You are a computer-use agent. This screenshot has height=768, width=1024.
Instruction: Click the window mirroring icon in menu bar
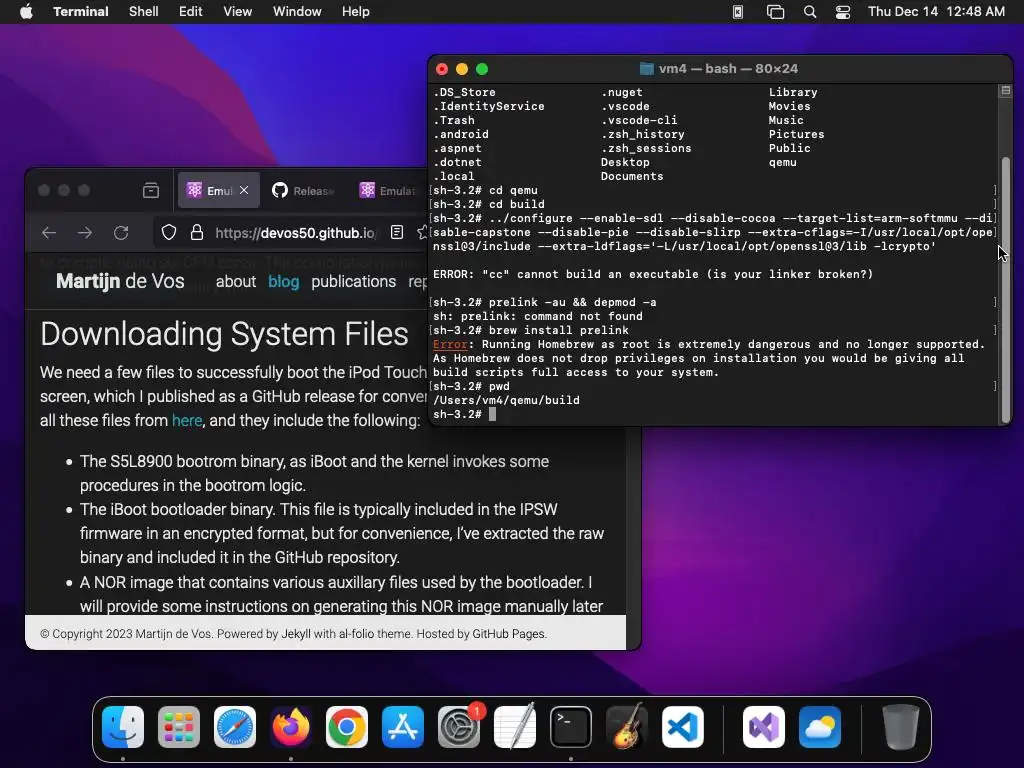[775, 12]
